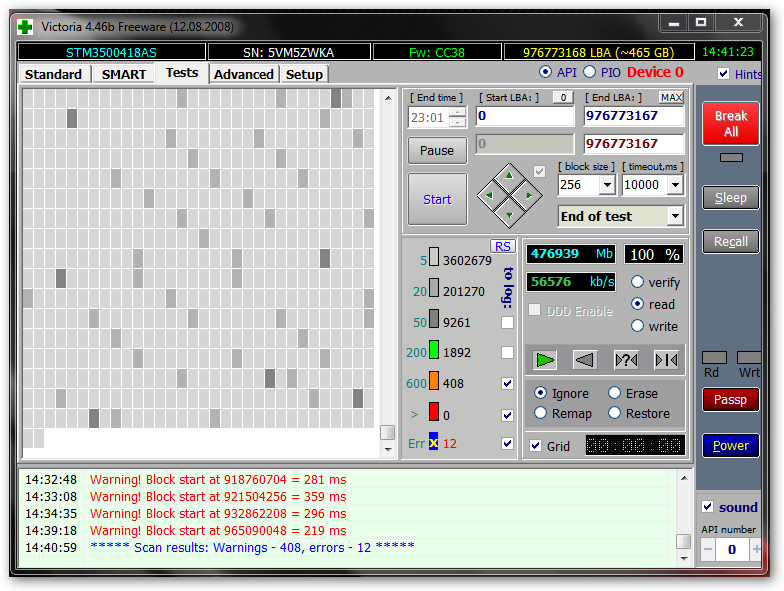Click the up arrow on the diamond pad

(509, 175)
